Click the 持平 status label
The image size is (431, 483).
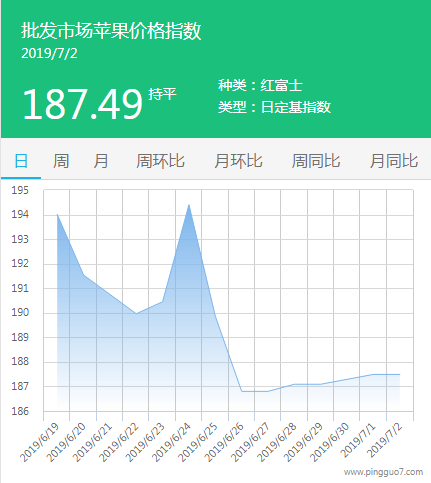coord(162,94)
